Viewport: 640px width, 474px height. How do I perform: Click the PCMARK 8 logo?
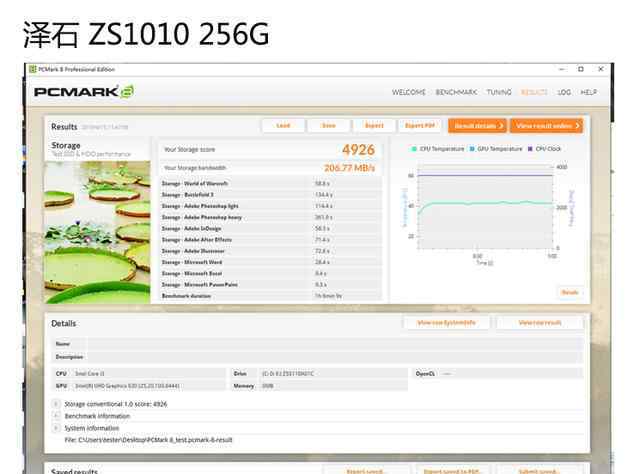pyautogui.click(x=84, y=91)
